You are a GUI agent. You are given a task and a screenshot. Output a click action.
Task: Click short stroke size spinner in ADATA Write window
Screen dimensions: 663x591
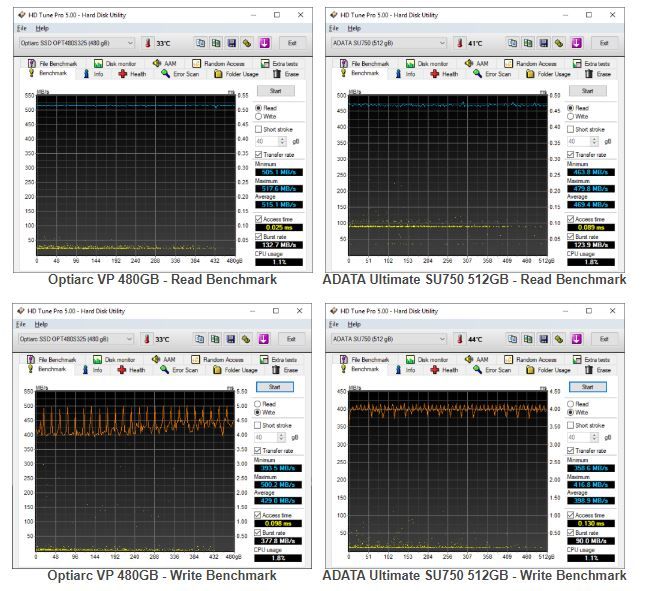point(595,437)
